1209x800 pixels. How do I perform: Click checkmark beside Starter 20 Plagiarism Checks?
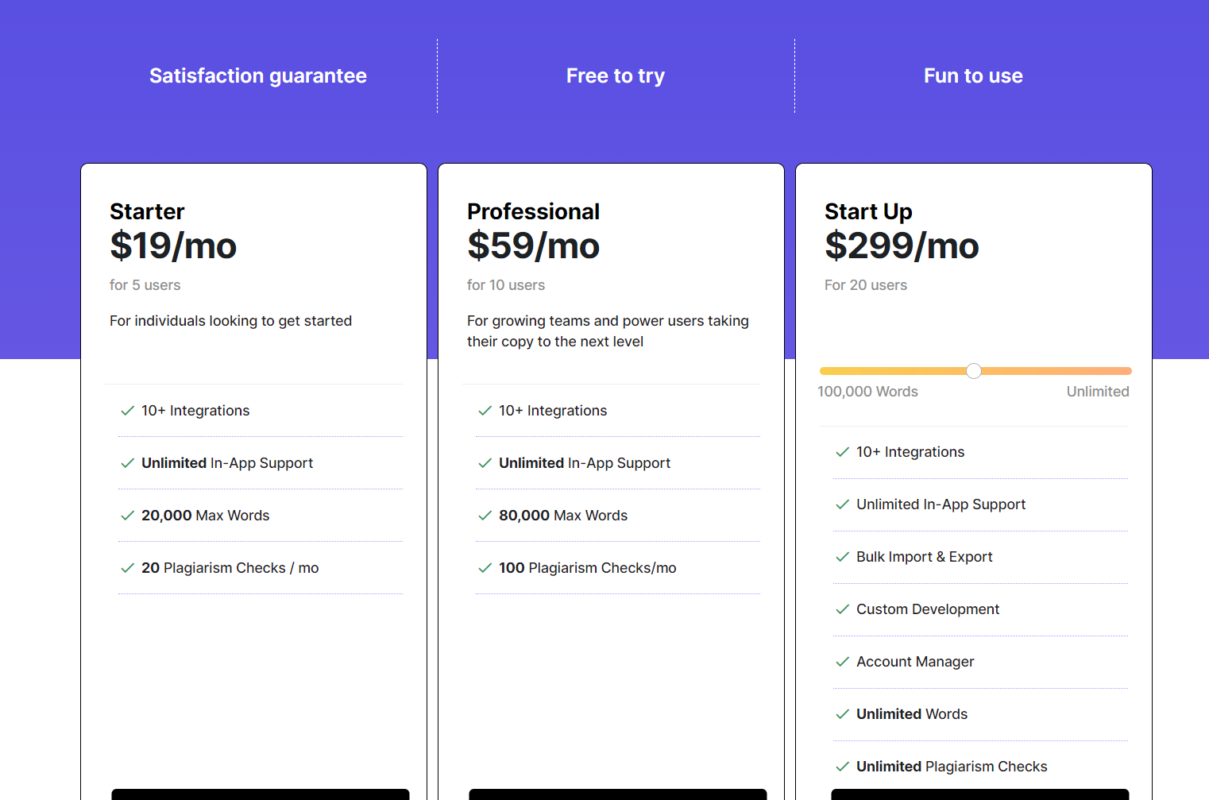(127, 568)
